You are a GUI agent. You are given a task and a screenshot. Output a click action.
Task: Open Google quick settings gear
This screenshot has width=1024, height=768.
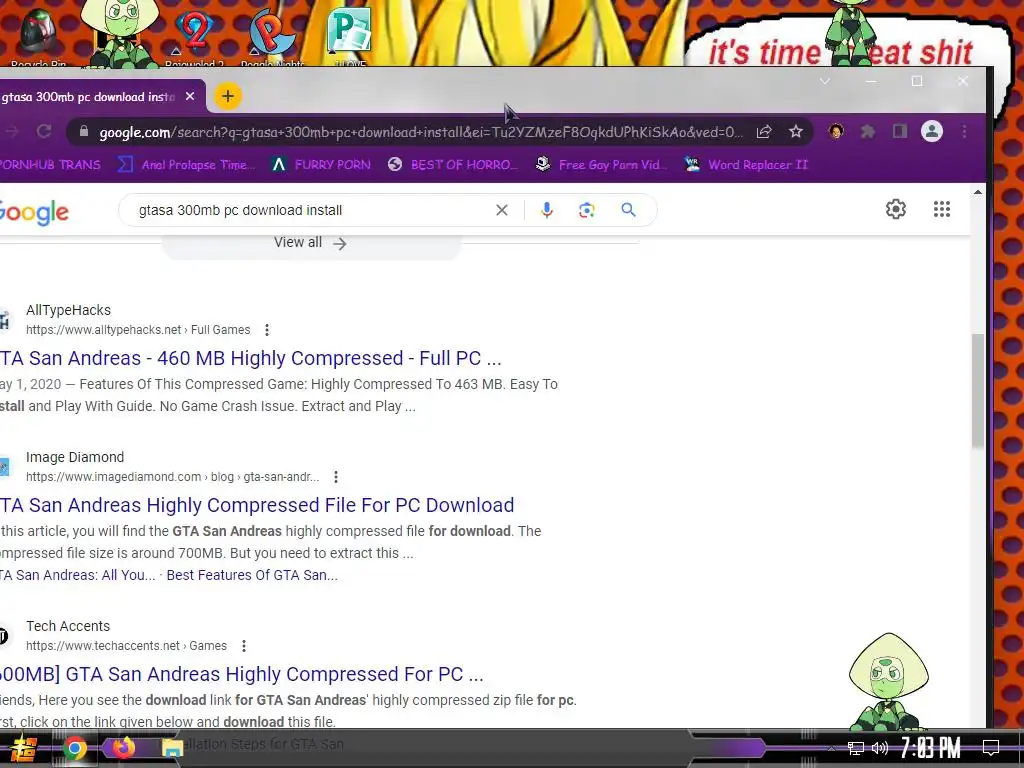pyautogui.click(x=896, y=209)
